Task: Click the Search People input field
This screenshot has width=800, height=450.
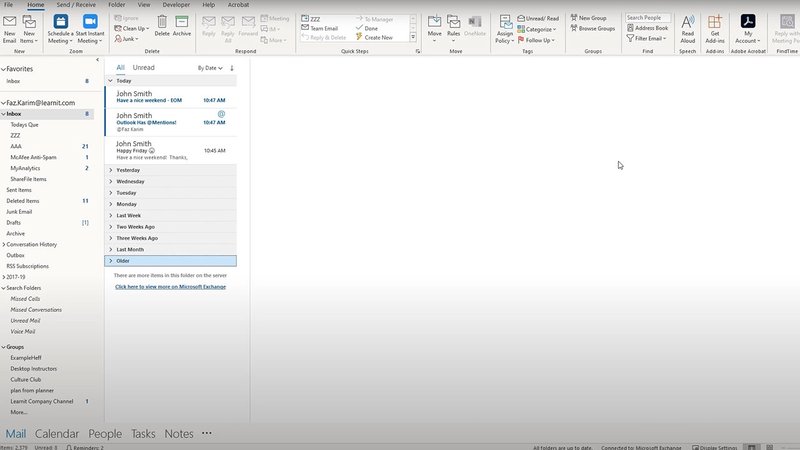Action: (x=648, y=18)
